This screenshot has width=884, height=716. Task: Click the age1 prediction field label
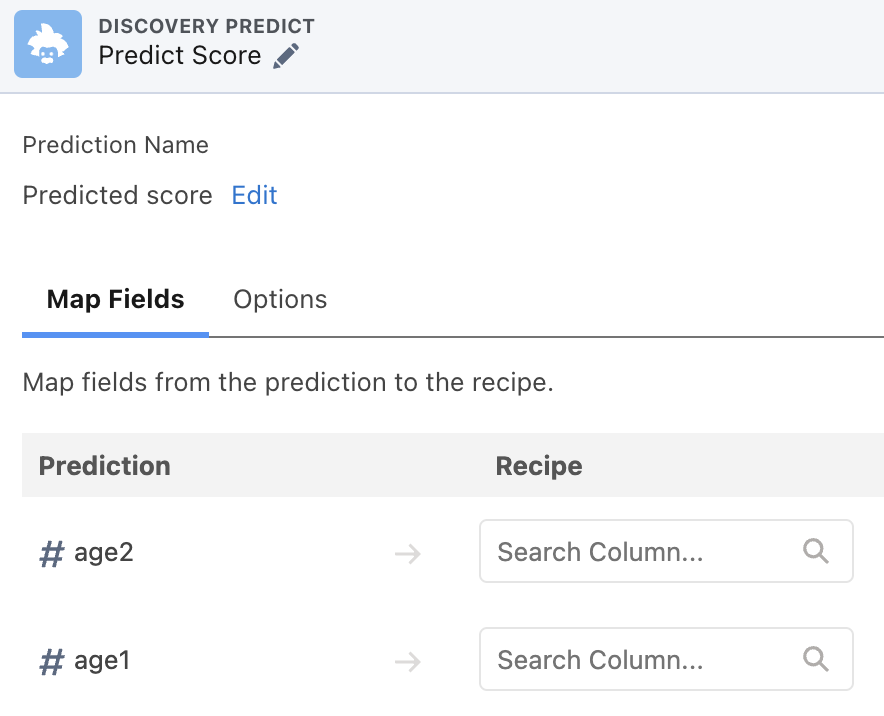tap(102, 660)
